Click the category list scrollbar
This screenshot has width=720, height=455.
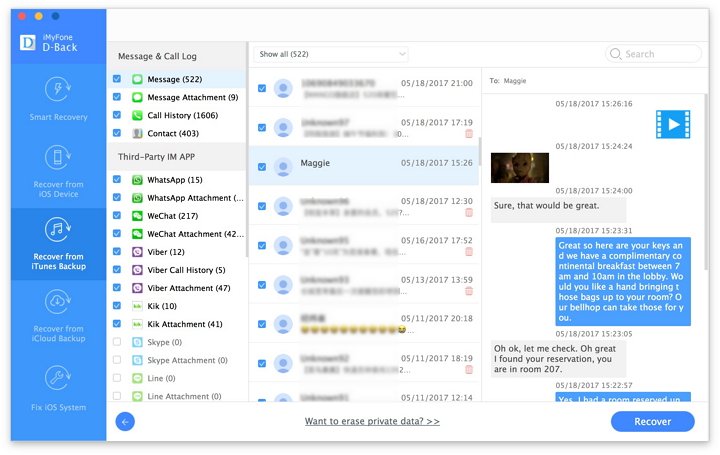click(247, 149)
